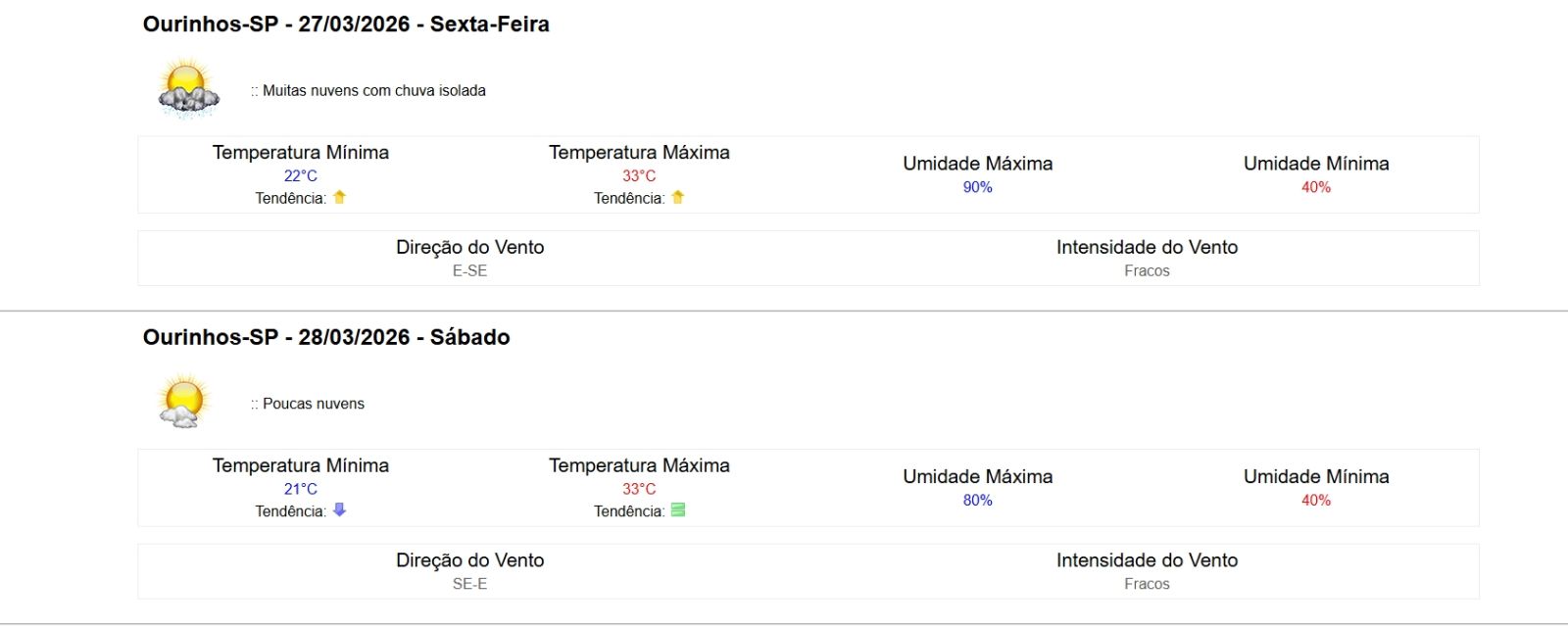Click Friday's maximum temperature upward trend arrow
This screenshot has width=1568, height=629.
(x=678, y=197)
